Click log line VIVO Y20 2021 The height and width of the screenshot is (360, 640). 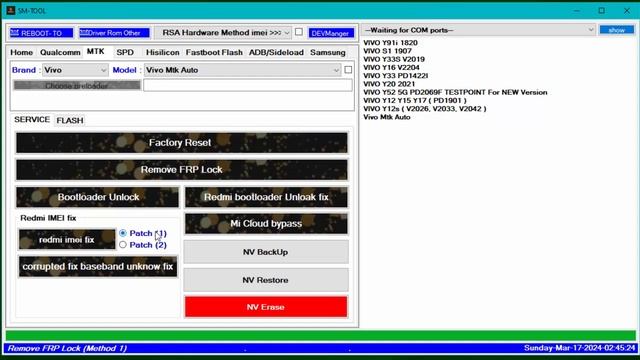point(389,84)
